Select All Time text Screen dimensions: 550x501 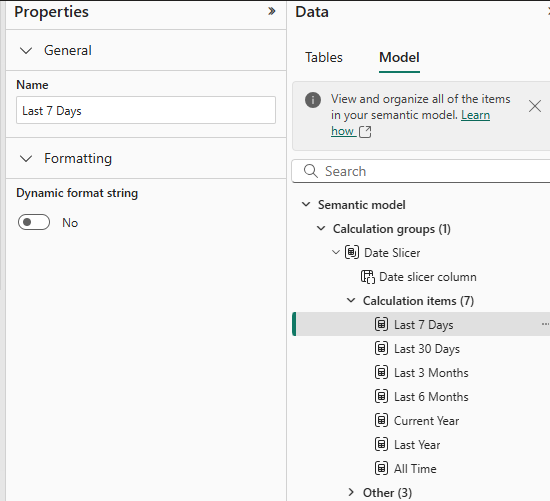[x=415, y=469]
